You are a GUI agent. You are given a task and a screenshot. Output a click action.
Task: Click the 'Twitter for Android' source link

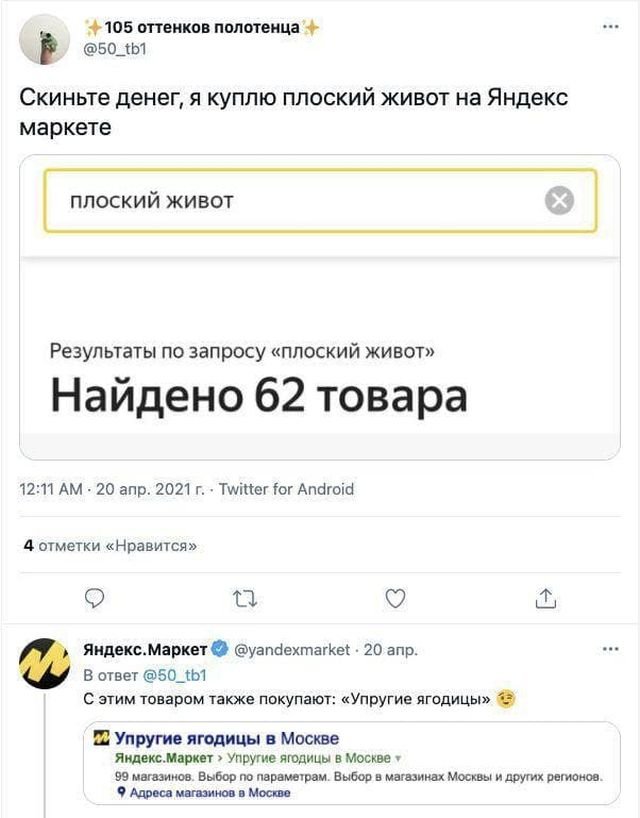pos(286,489)
